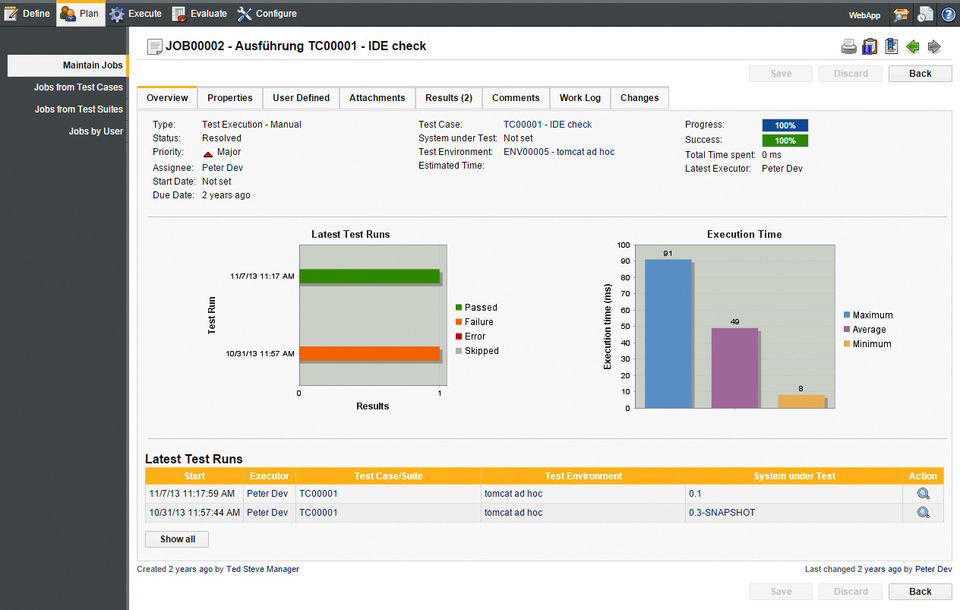The height and width of the screenshot is (610, 960).
Task: Open 0.3-SNAPSHOT system under test link
Action: tap(722, 513)
